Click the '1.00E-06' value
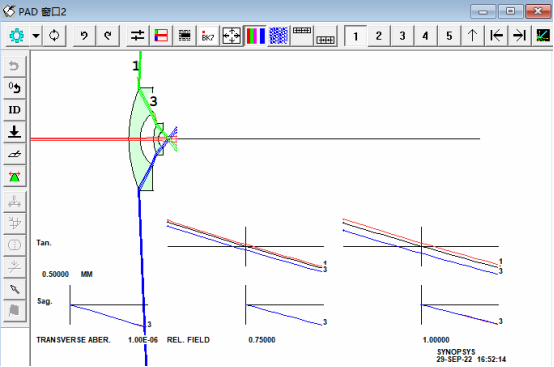The height and width of the screenshot is (367, 554). point(143,340)
